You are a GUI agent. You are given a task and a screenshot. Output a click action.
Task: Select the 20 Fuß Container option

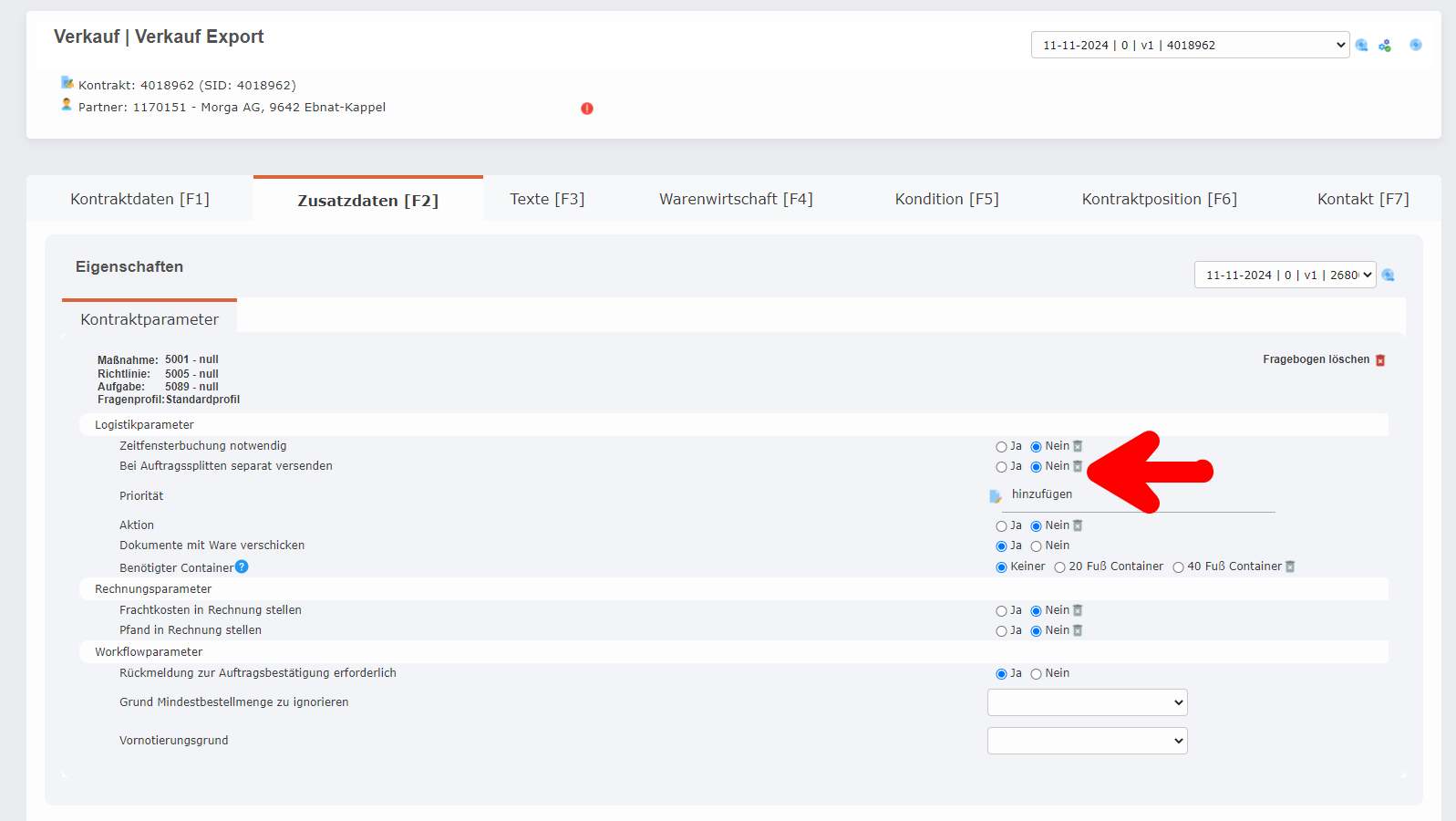click(1059, 567)
